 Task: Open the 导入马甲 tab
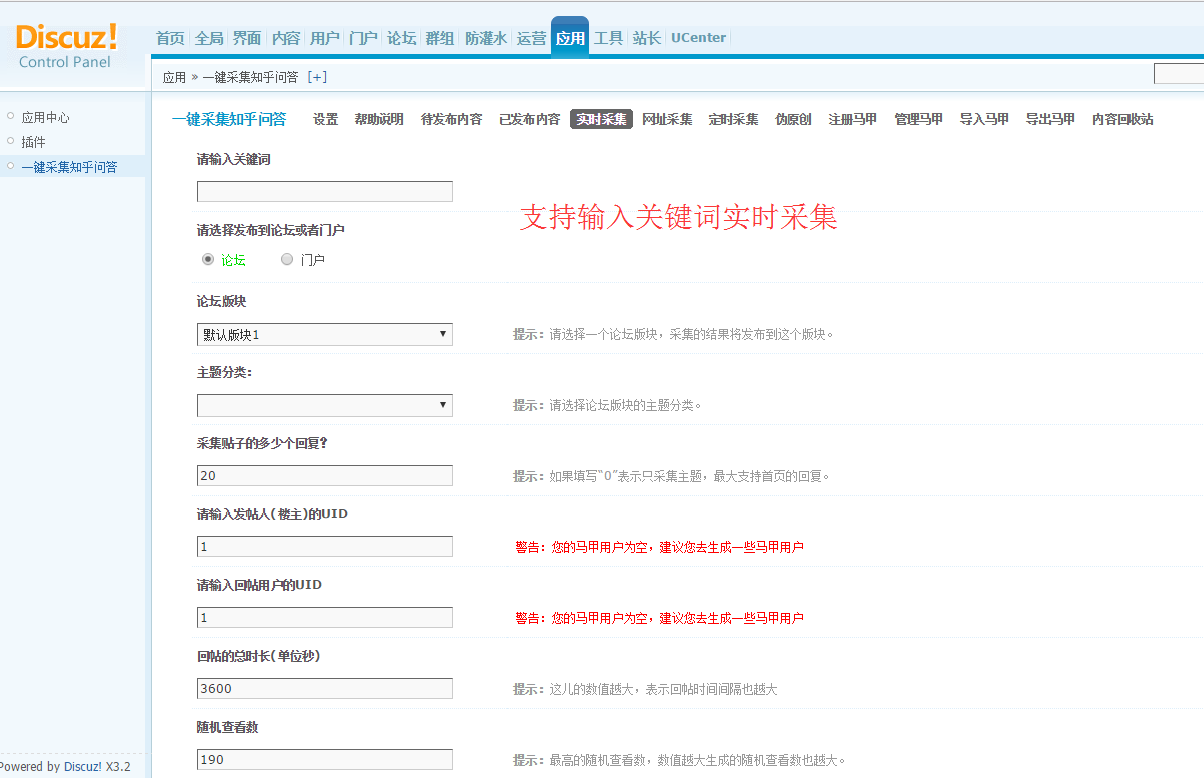pos(985,119)
